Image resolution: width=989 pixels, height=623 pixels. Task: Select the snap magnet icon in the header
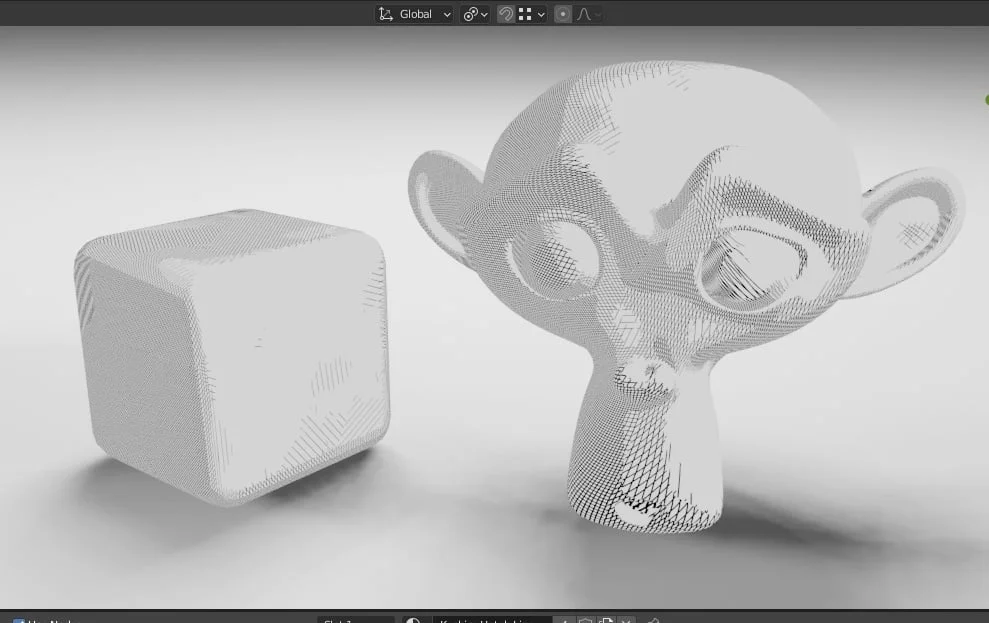coord(506,13)
